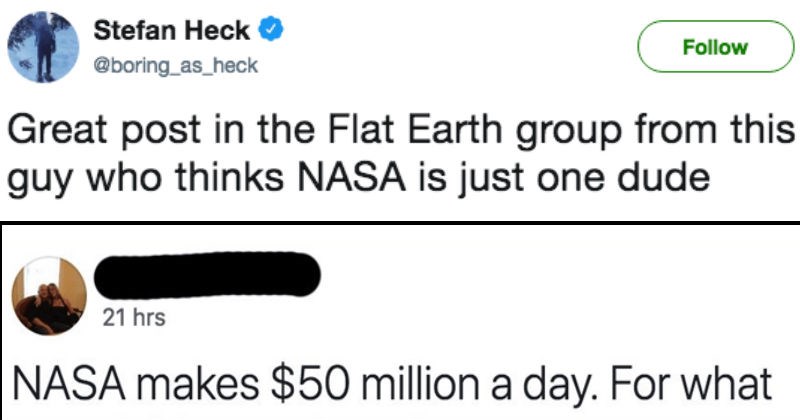Image resolution: width=800 pixels, height=420 pixels.
Task: Click the blacked-out poster name bar
Action: point(207,275)
